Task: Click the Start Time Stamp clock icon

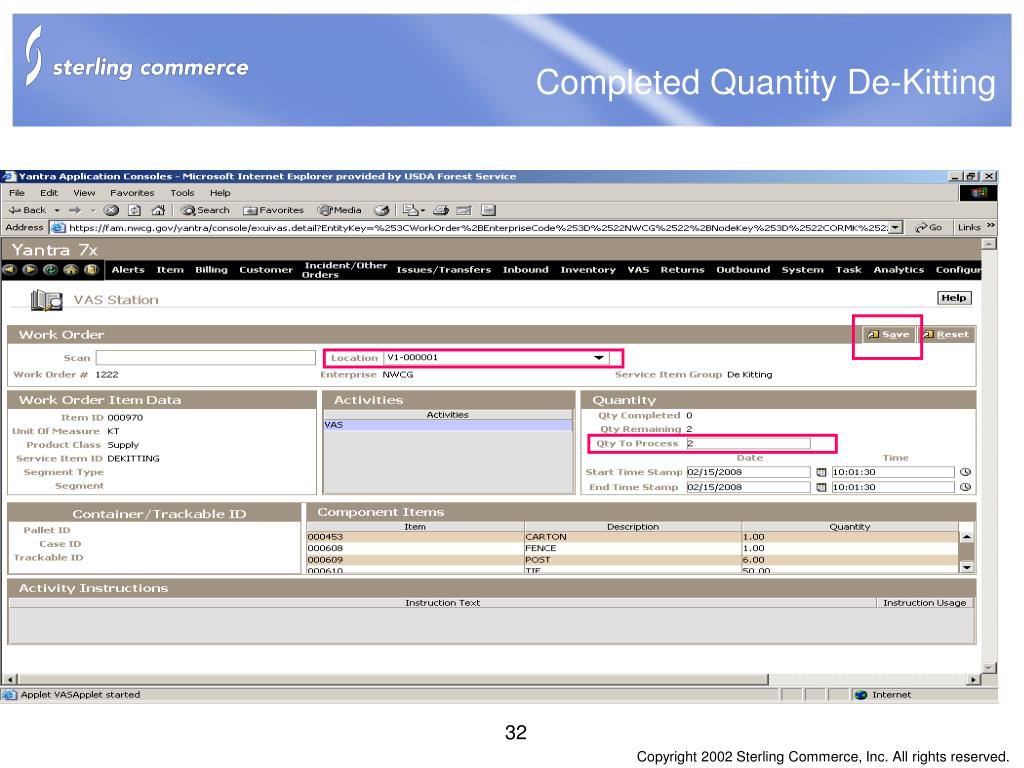Action: (966, 472)
